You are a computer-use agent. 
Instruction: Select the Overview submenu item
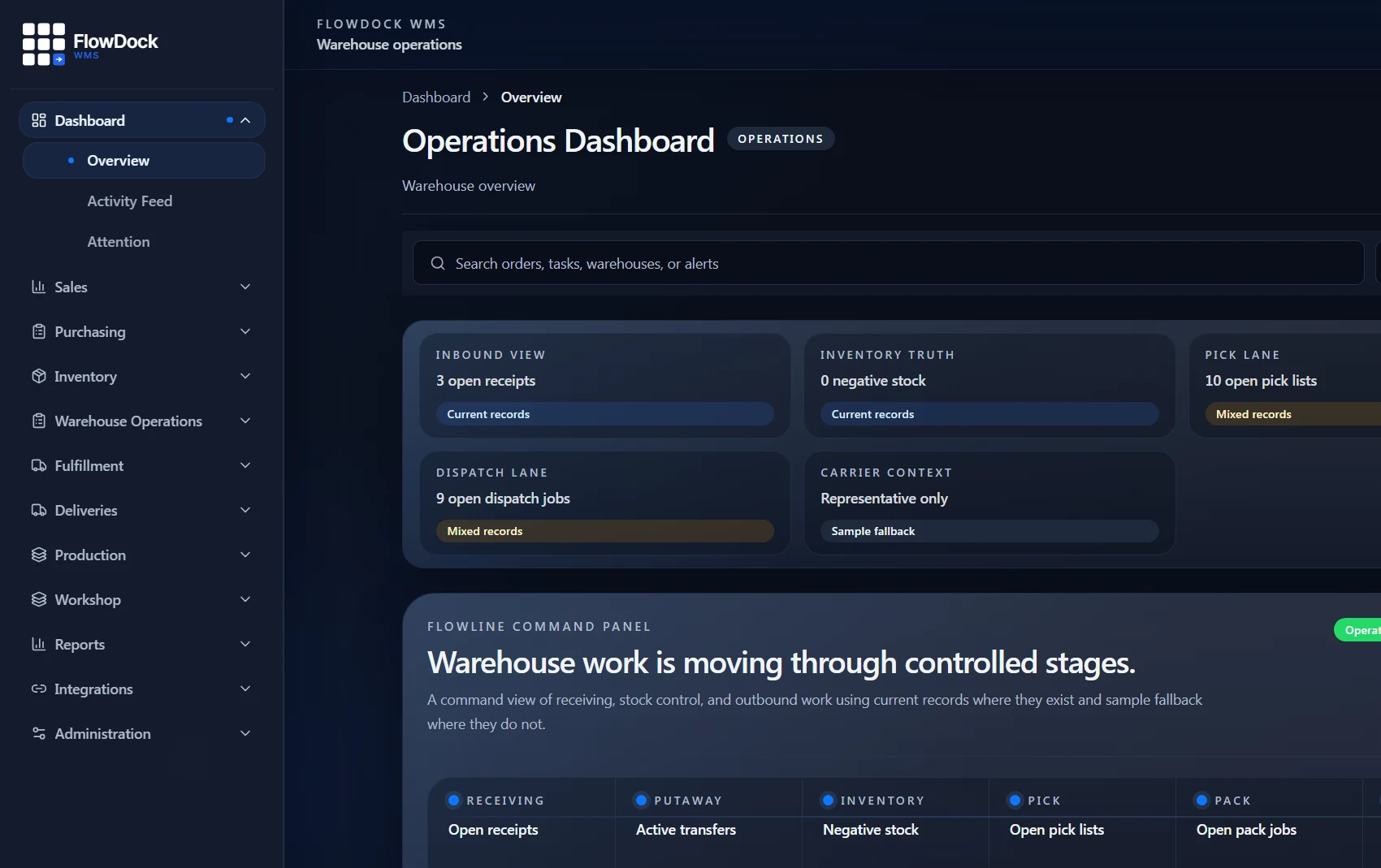coord(144,161)
